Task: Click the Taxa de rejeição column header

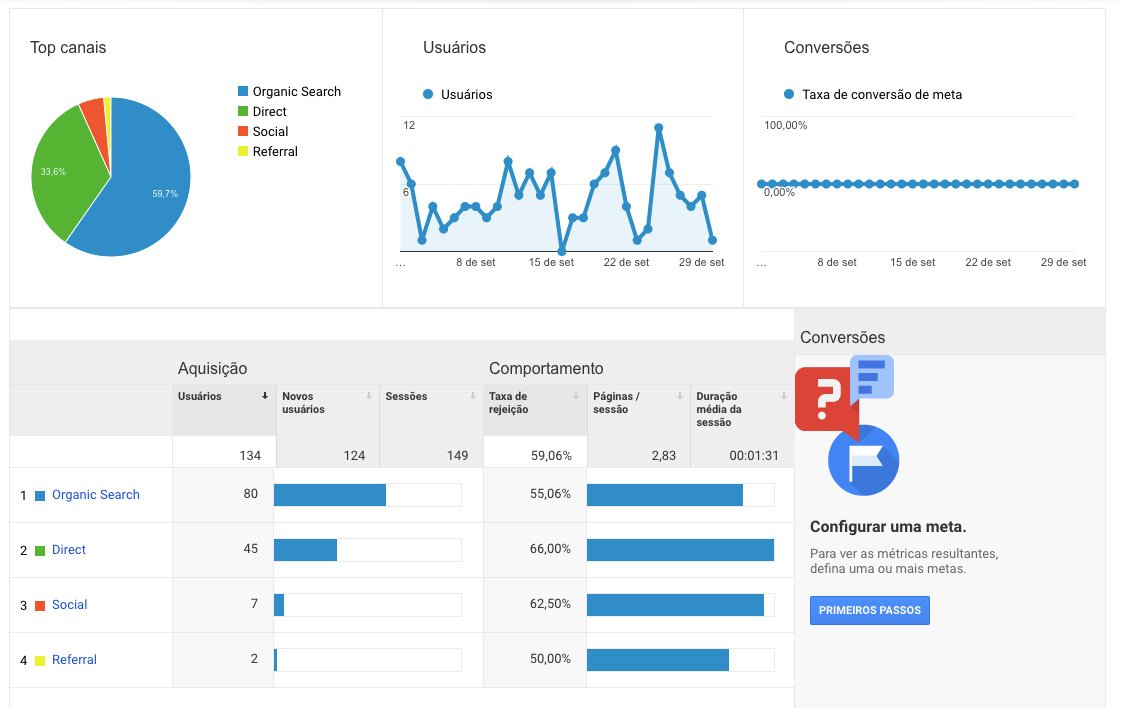Action: (535, 410)
